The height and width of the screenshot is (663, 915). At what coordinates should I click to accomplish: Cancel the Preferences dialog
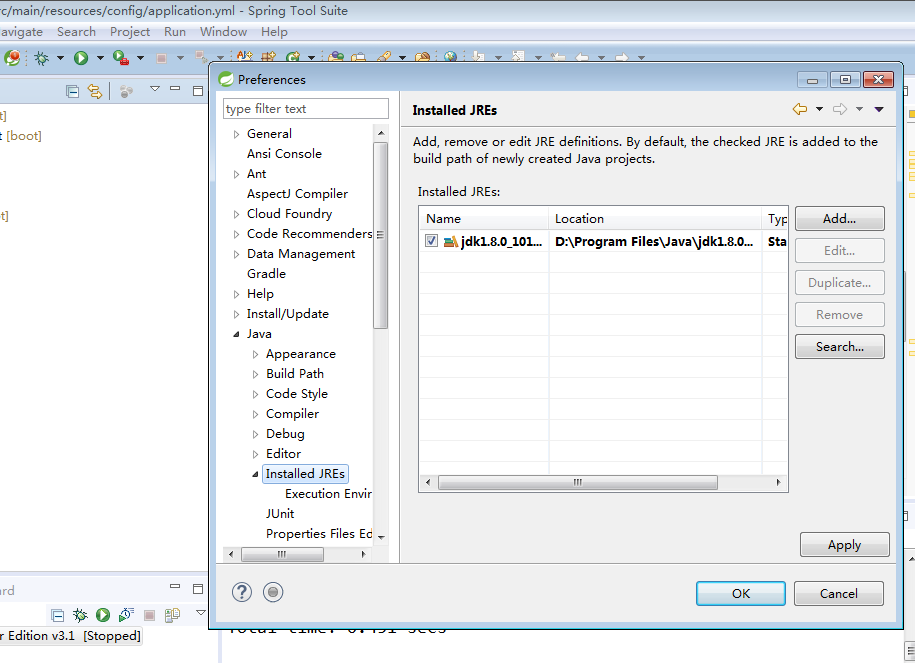coord(839,594)
